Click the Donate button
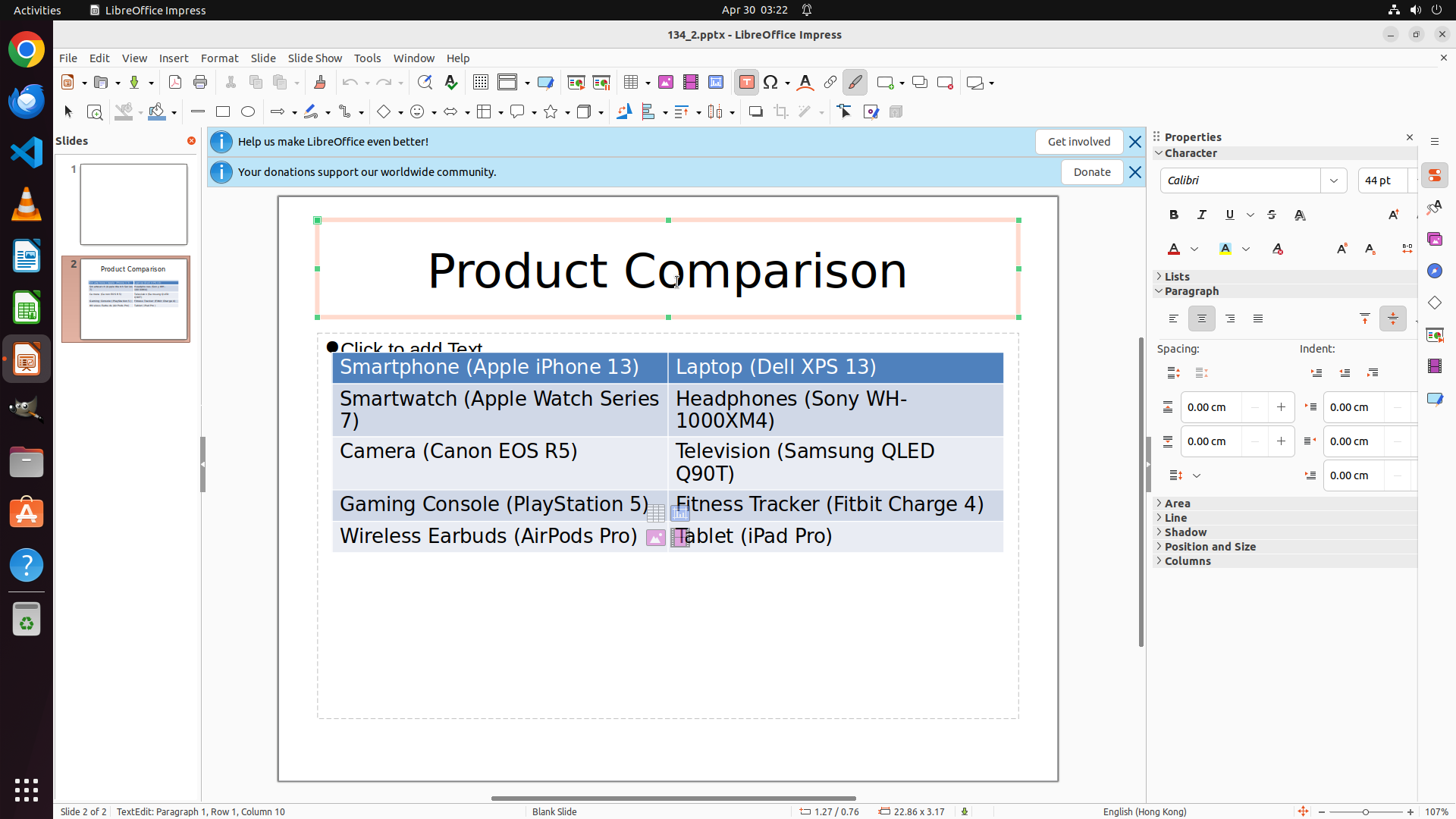The height and width of the screenshot is (819, 1456). click(1092, 172)
